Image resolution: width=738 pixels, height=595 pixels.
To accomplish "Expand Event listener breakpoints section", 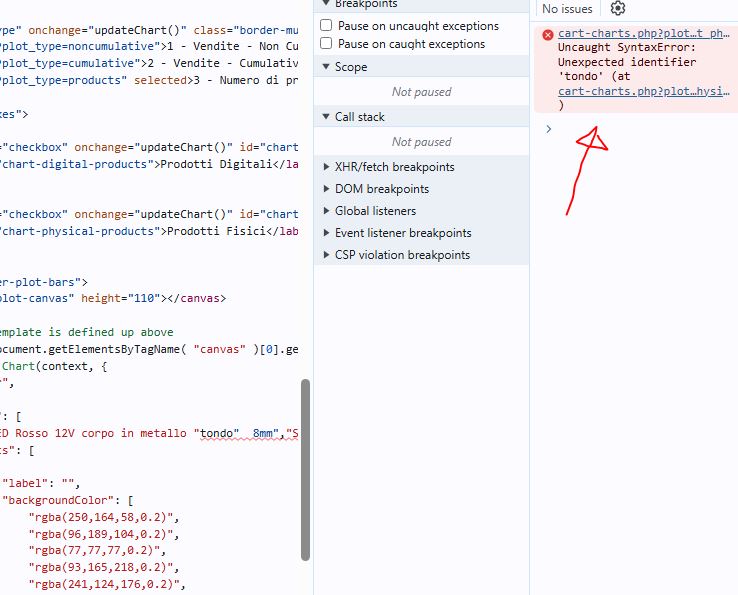I will (x=403, y=233).
